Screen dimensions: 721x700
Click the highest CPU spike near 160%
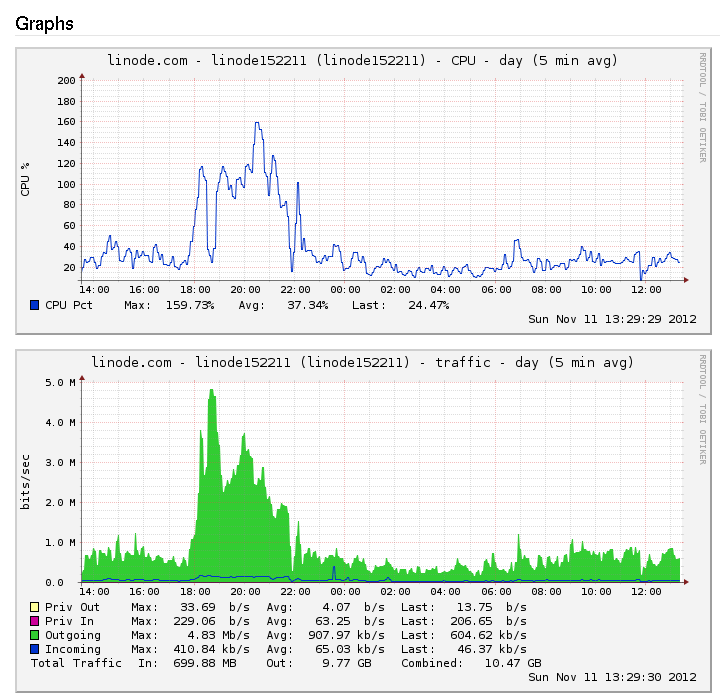(x=257, y=124)
